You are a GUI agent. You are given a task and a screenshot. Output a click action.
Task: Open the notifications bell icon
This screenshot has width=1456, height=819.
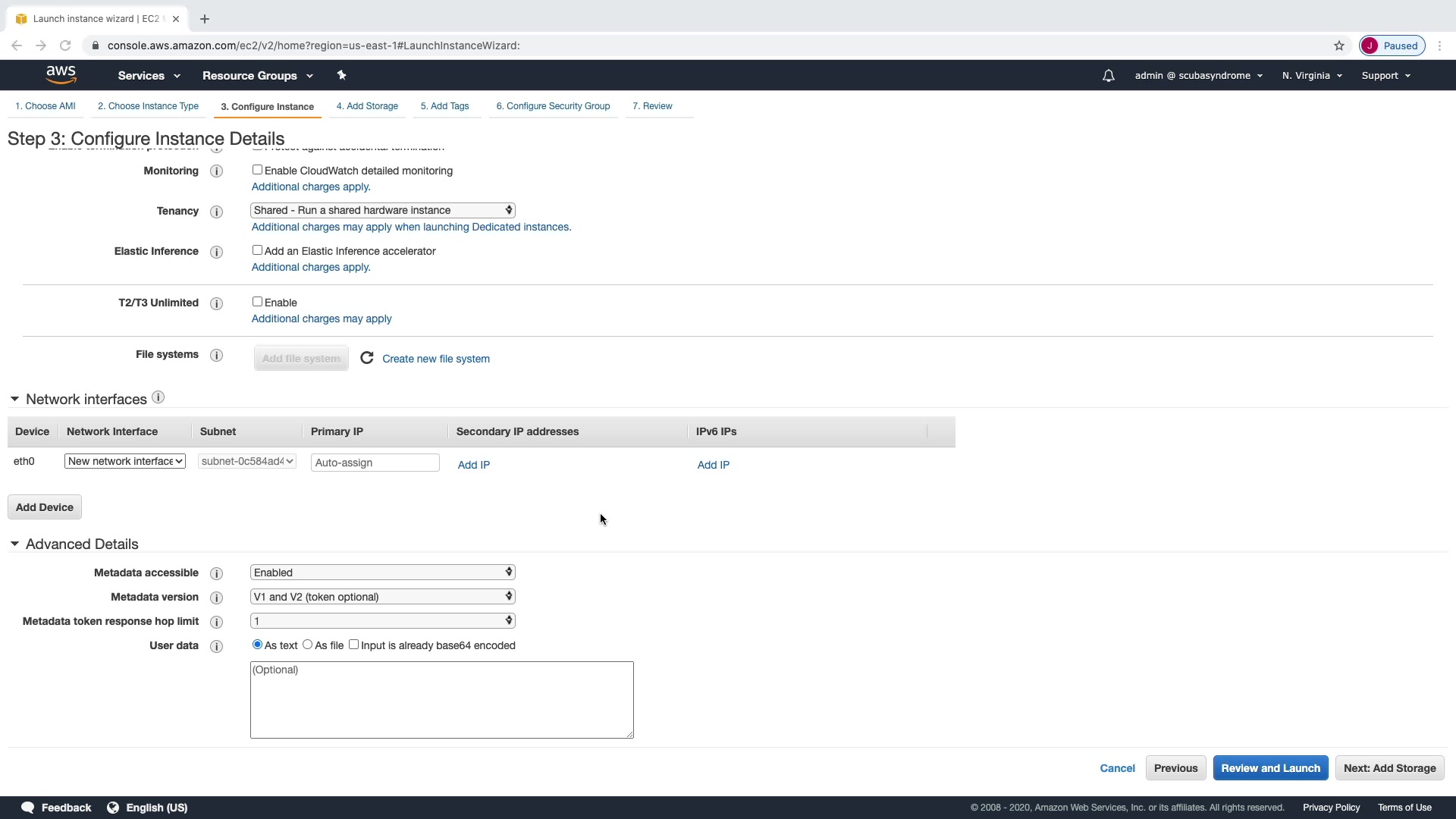1108,76
